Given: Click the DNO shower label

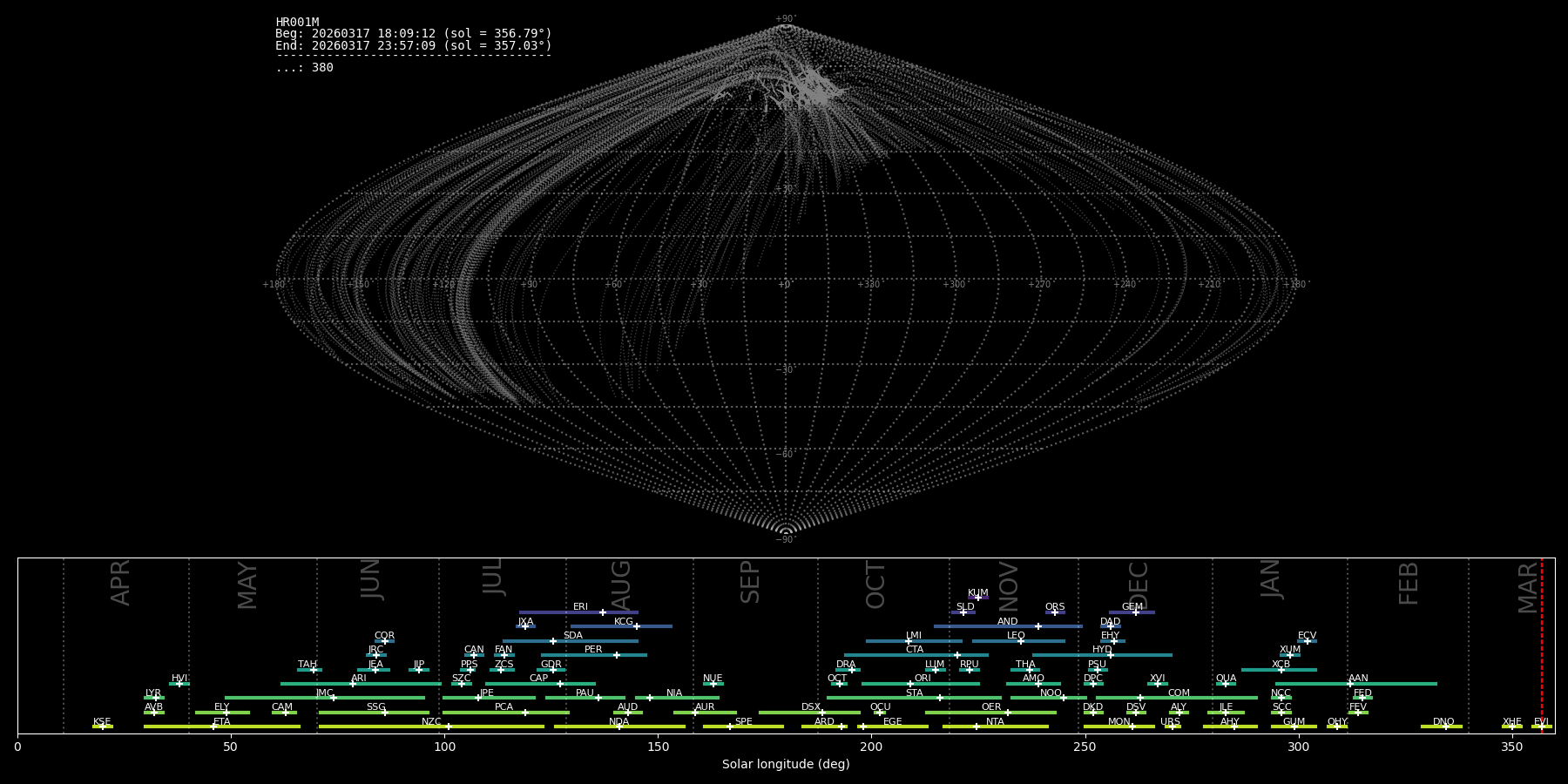Looking at the screenshot, I should coord(1443,722).
